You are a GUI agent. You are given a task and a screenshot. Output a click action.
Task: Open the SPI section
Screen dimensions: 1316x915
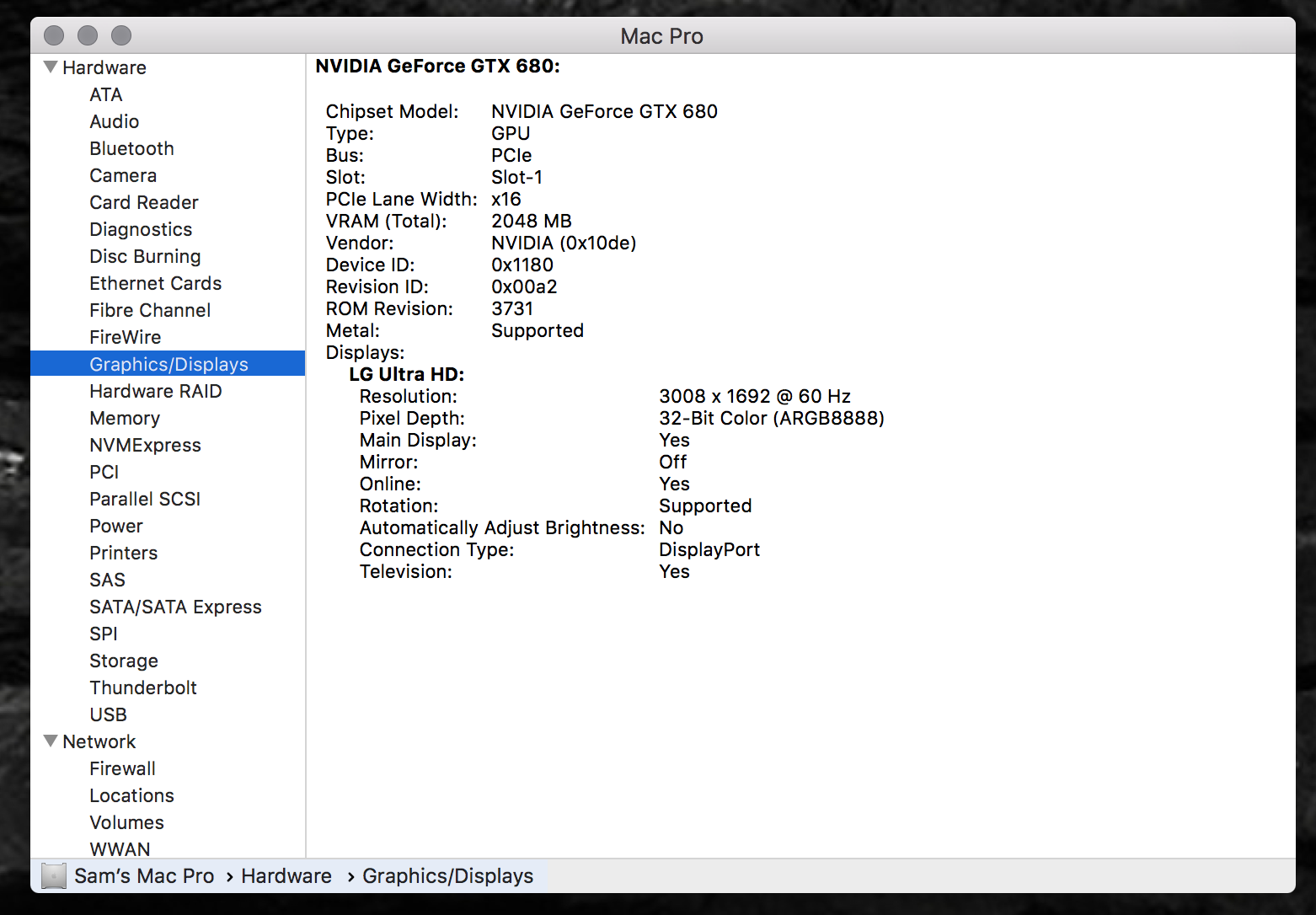104,634
